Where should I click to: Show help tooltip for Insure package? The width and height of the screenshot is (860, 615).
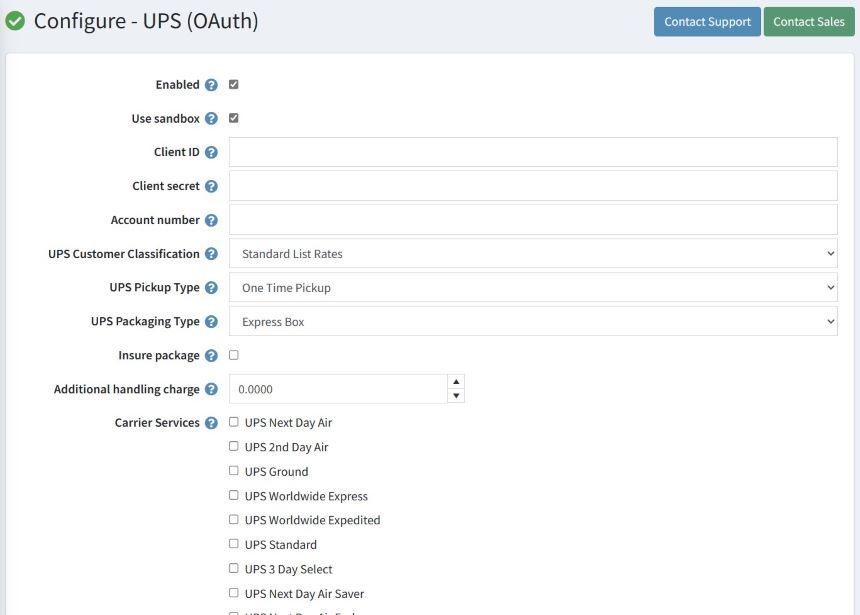tap(211, 356)
